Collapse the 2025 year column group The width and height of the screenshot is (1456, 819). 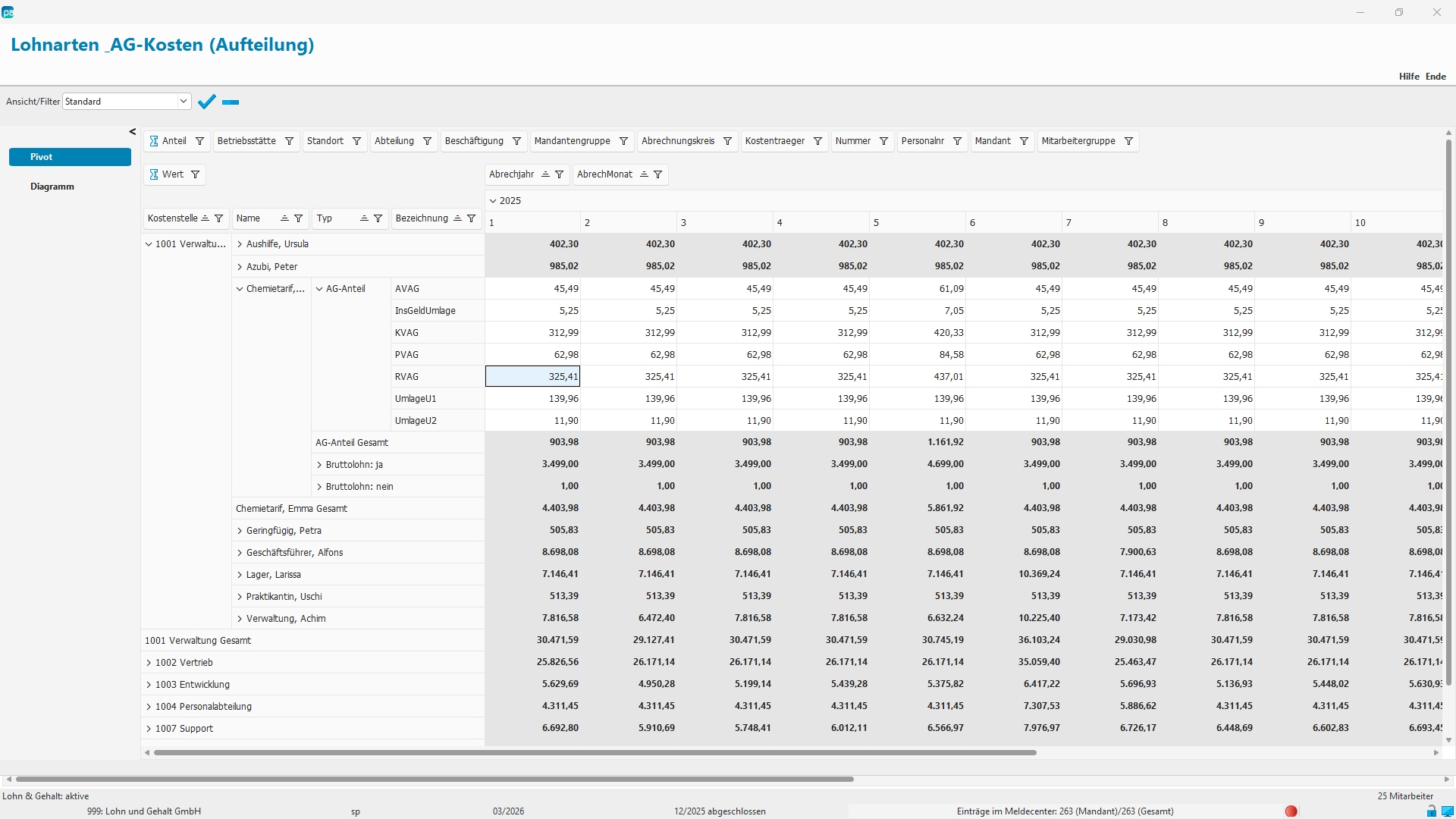(493, 201)
